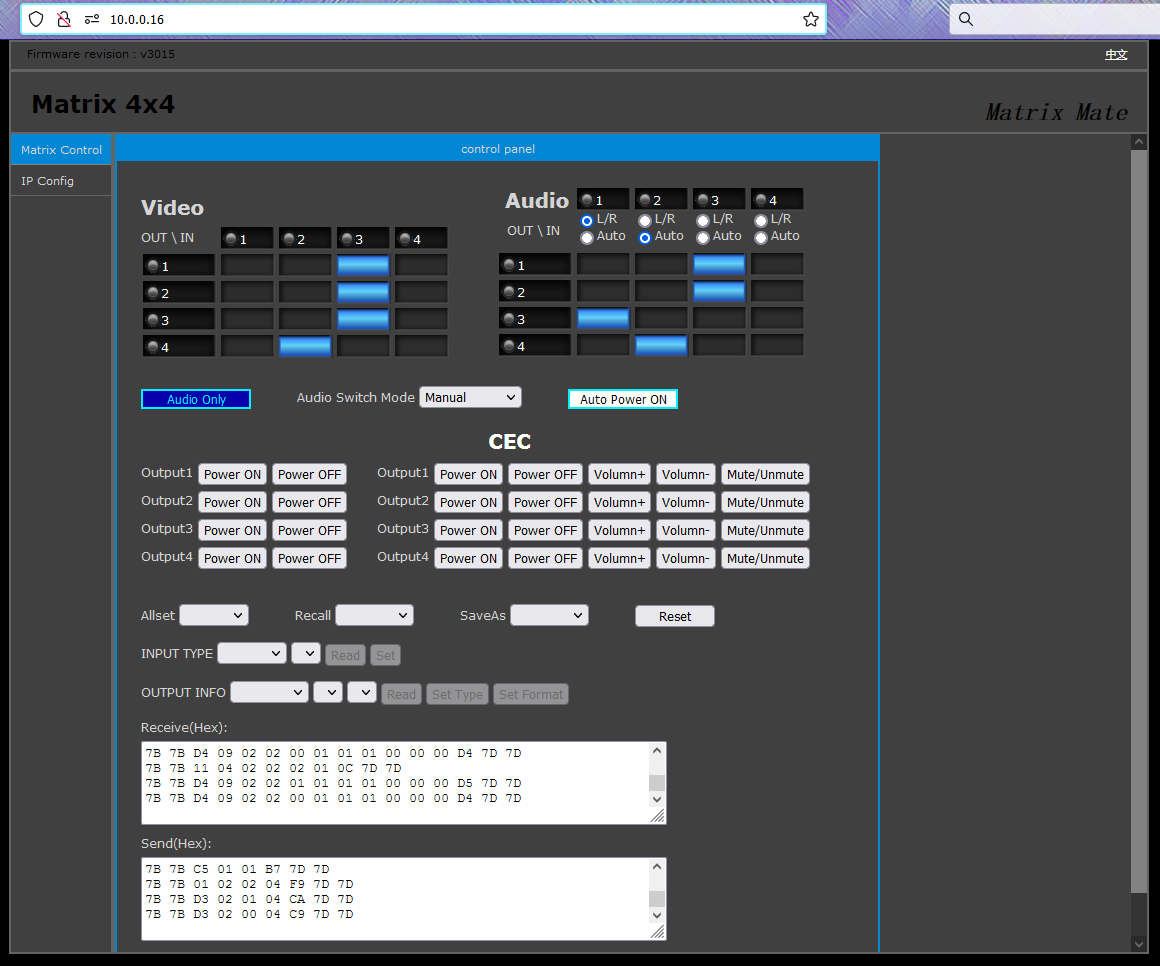
Task: Power ON Output1 via CEC control
Action: (x=232, y=474)
